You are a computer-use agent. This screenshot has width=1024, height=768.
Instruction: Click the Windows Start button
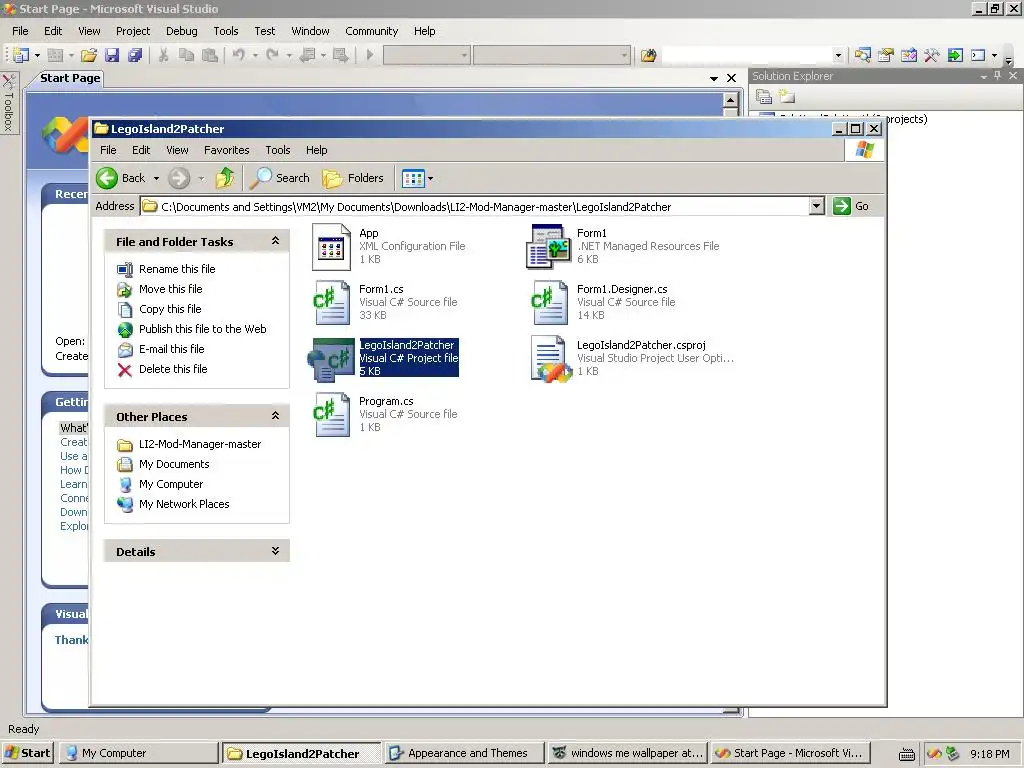(x=28, y=753)
